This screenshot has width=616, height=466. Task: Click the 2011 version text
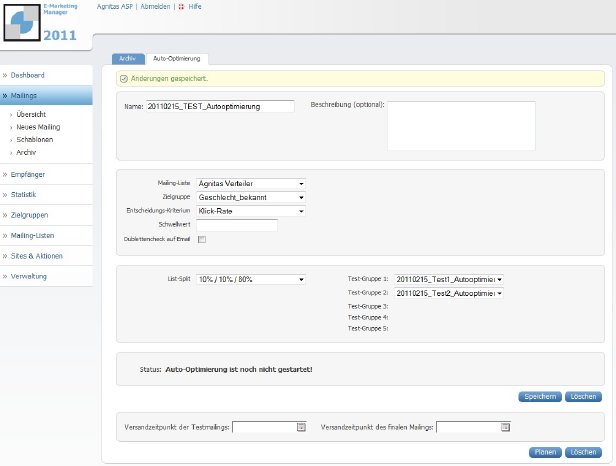pyautogui.click(x=60, y=35)
